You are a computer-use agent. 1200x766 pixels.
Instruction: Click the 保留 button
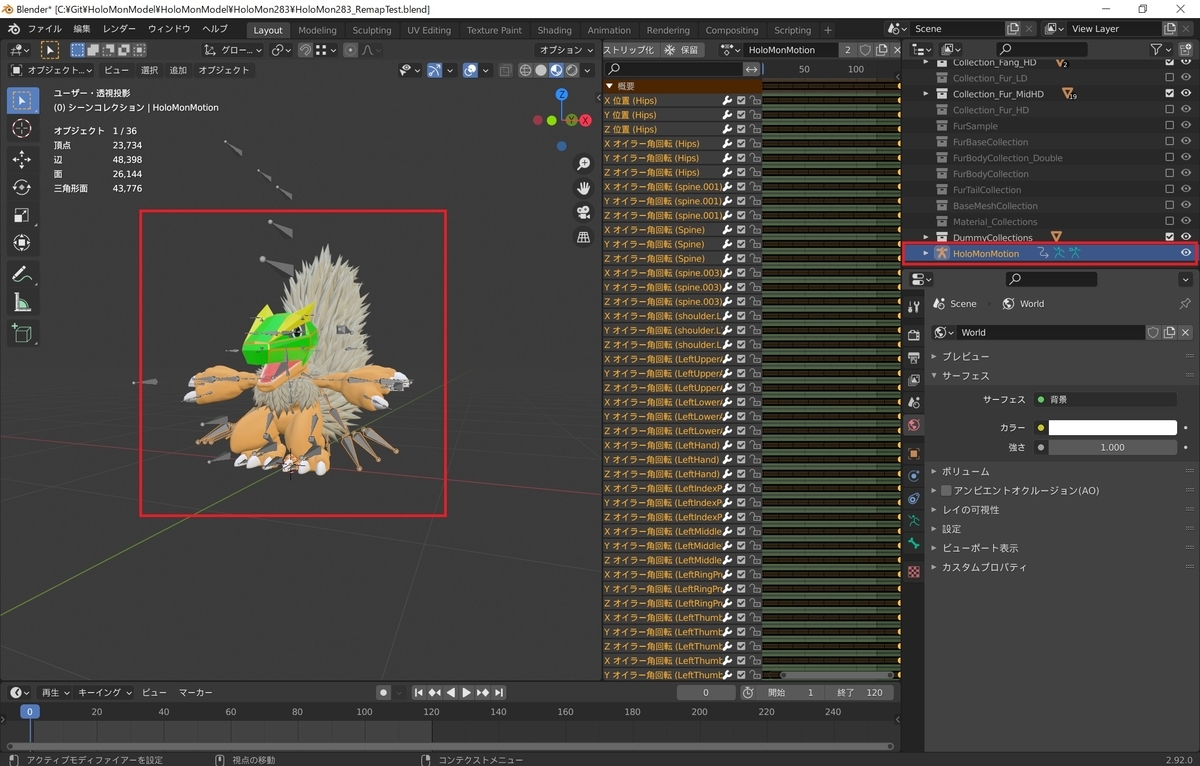[x=682, y=50]
